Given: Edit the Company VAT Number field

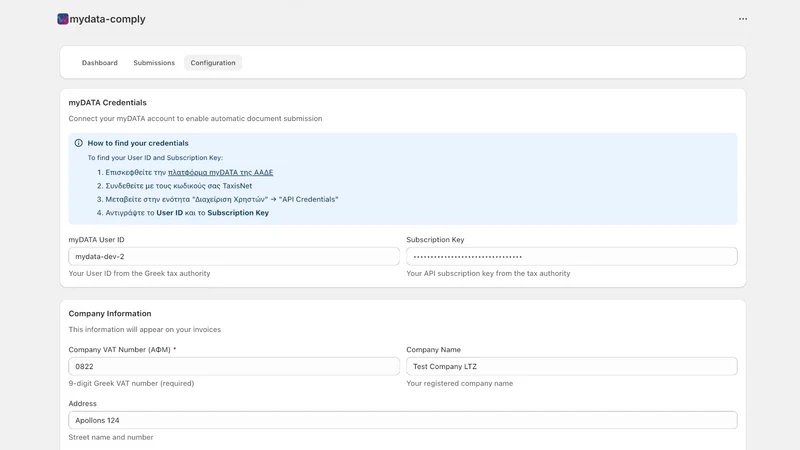Looking at the screenshot, I should click(x=234, y=366).
